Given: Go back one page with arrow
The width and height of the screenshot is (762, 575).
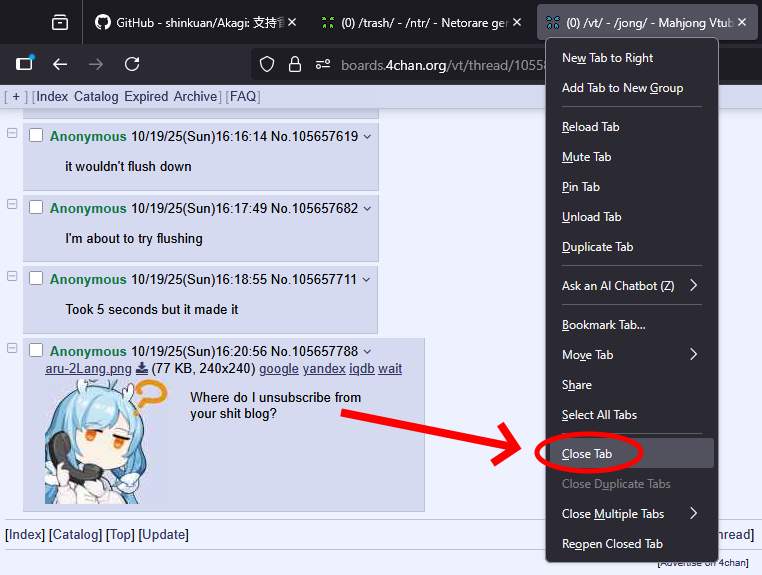Looking at the screenshot, I should click(x=60, y=64).
